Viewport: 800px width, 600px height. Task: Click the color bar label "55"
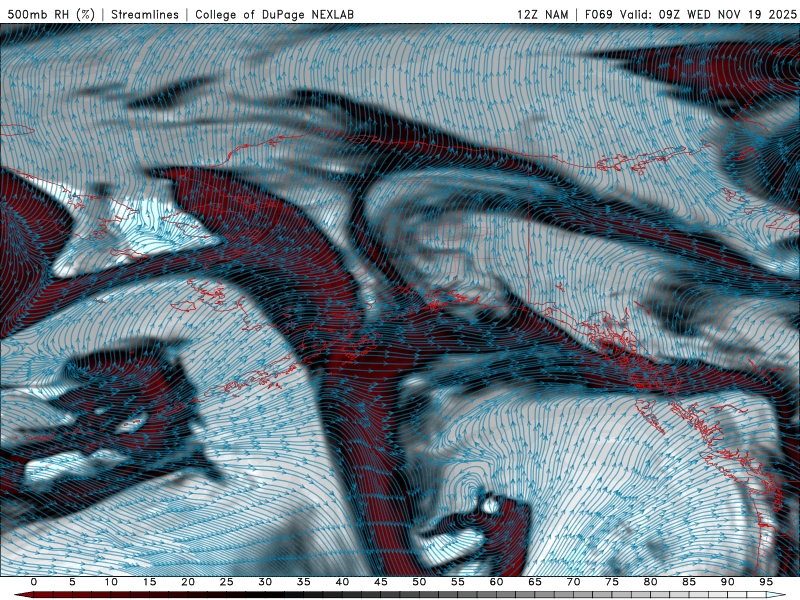(x=458, y=582)
